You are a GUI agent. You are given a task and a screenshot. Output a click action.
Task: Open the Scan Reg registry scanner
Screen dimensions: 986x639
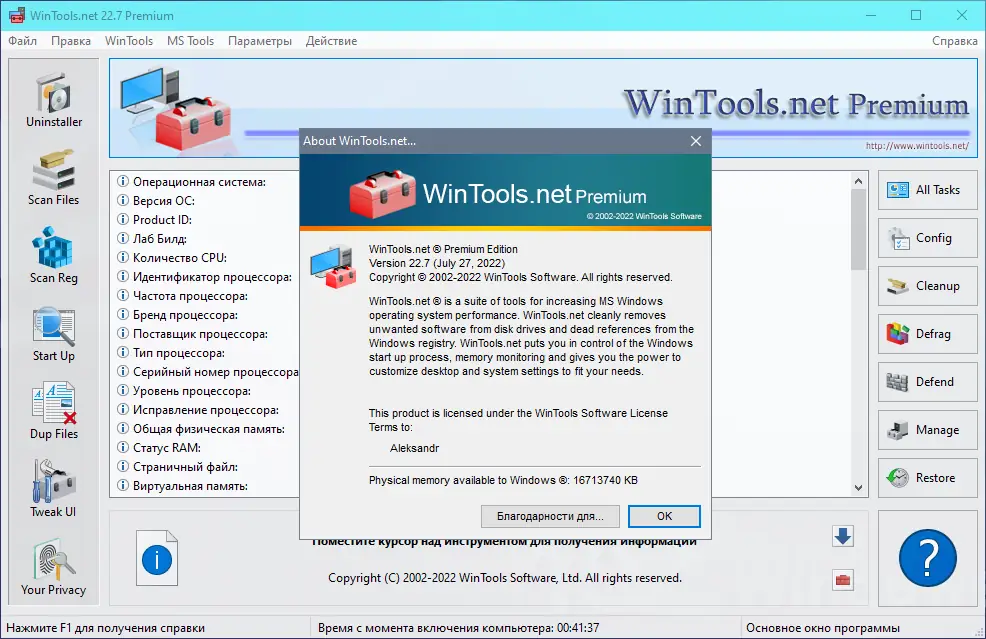tap(54, 257)
